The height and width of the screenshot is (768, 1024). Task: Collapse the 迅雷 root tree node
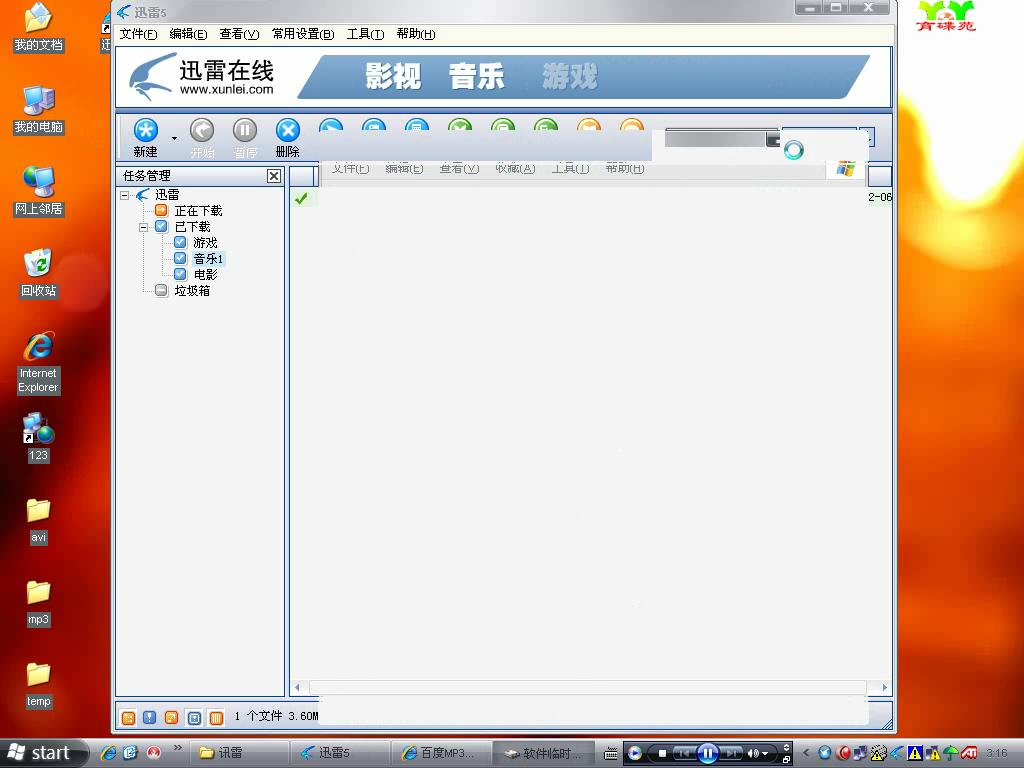[125, 195]
